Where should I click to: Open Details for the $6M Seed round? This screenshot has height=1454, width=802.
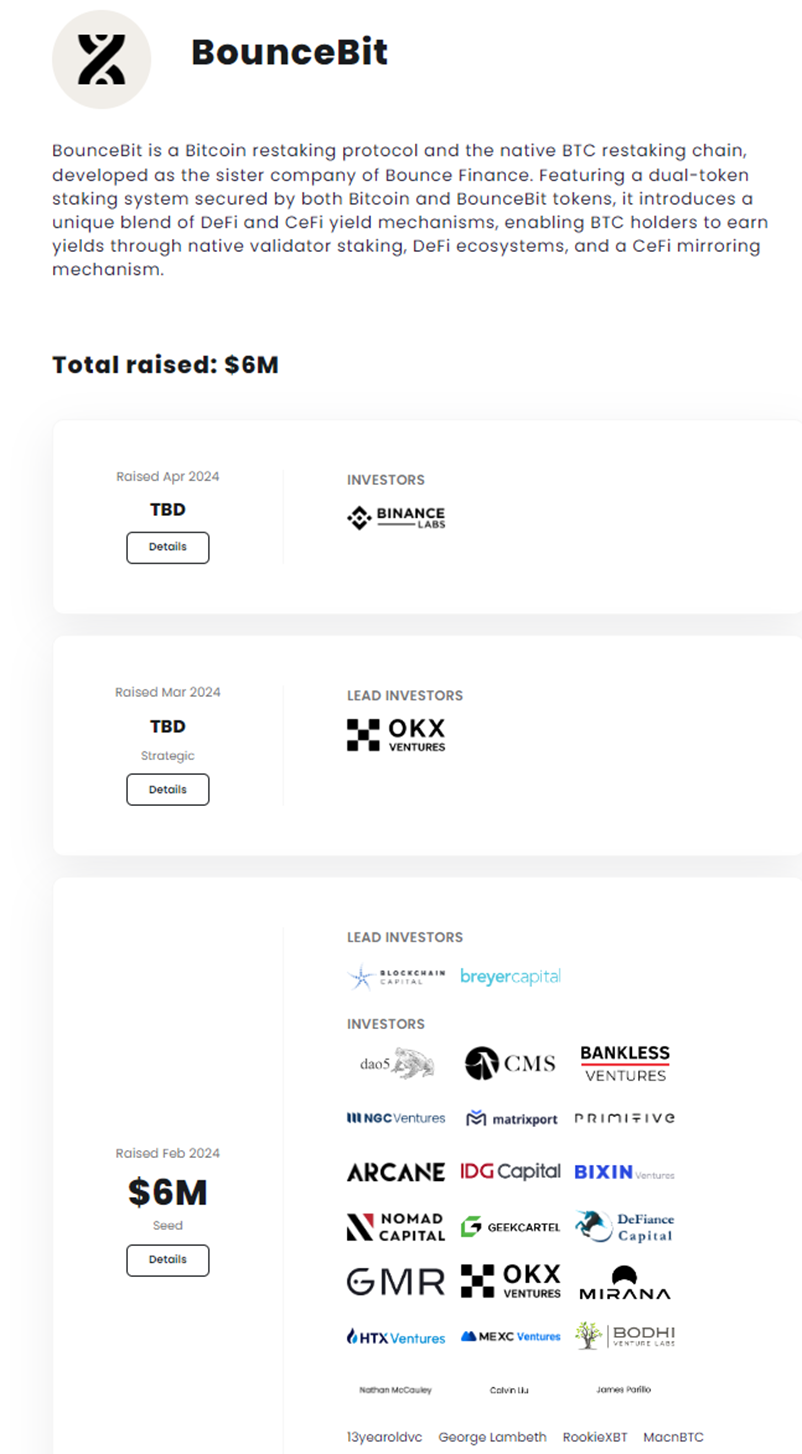168,1260
